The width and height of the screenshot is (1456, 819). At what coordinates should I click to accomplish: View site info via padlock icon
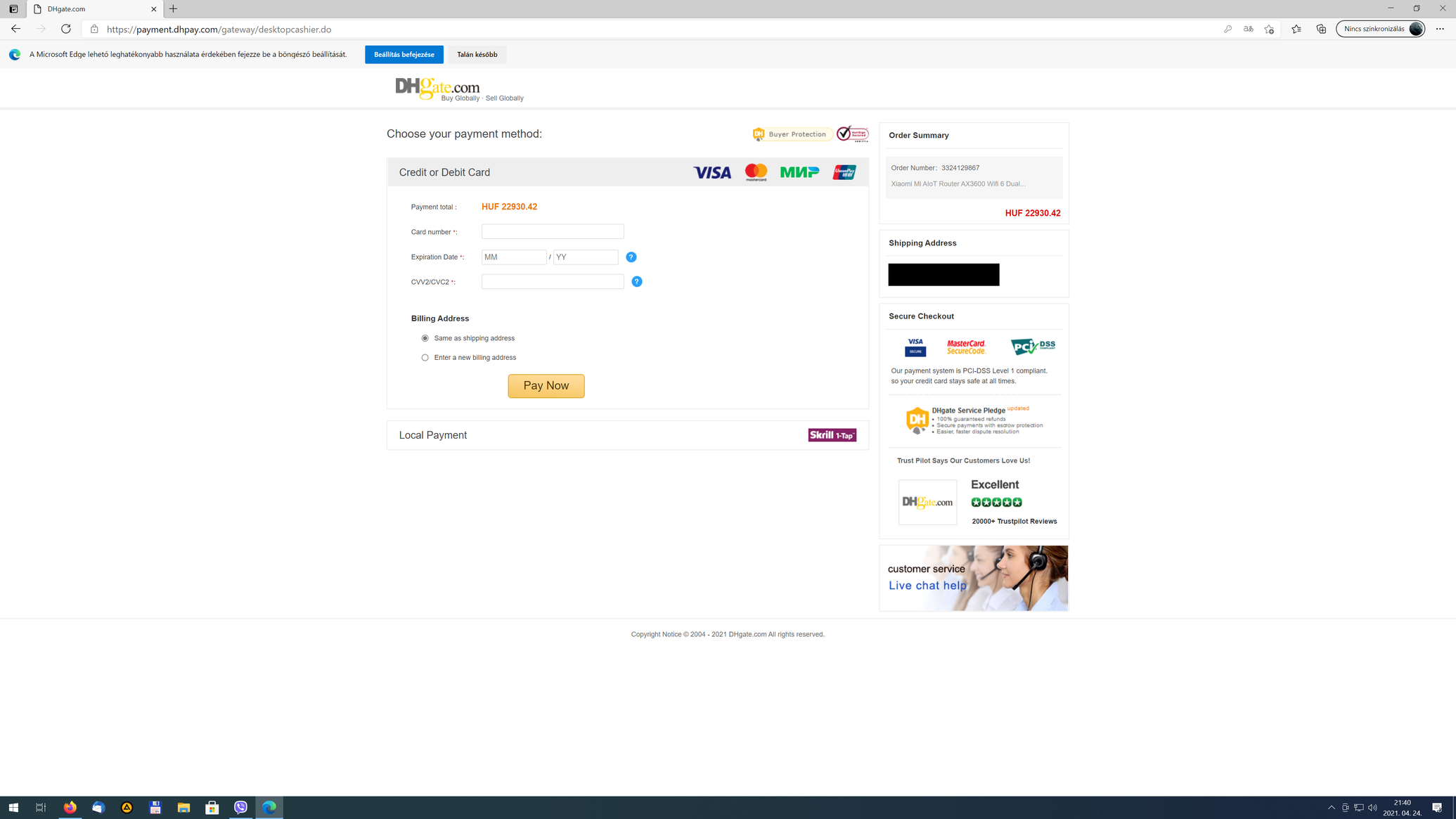pos(94,30)
